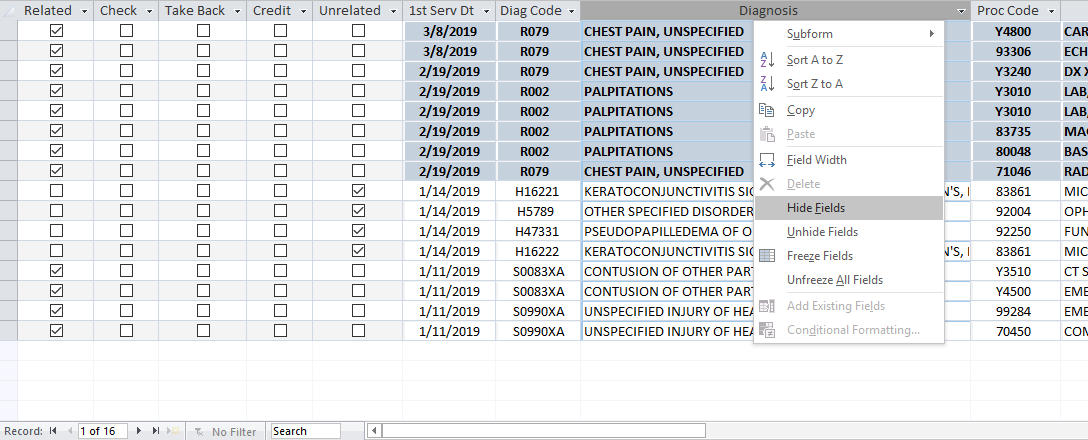Screen dimensions: 1088x440
Task: Open the Related column dropdown arrow
Action: click(84, 11)
